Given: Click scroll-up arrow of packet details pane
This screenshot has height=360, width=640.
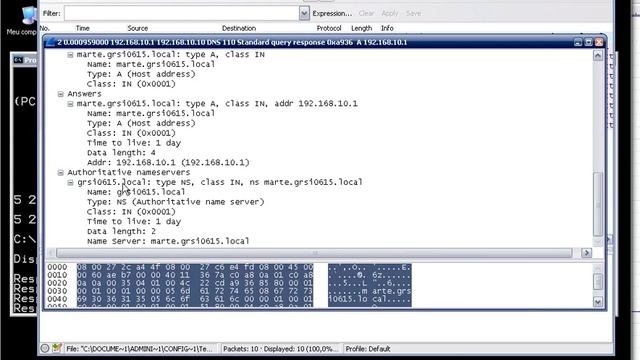Looking at the screenshot, I should click(x=598, y=56).
